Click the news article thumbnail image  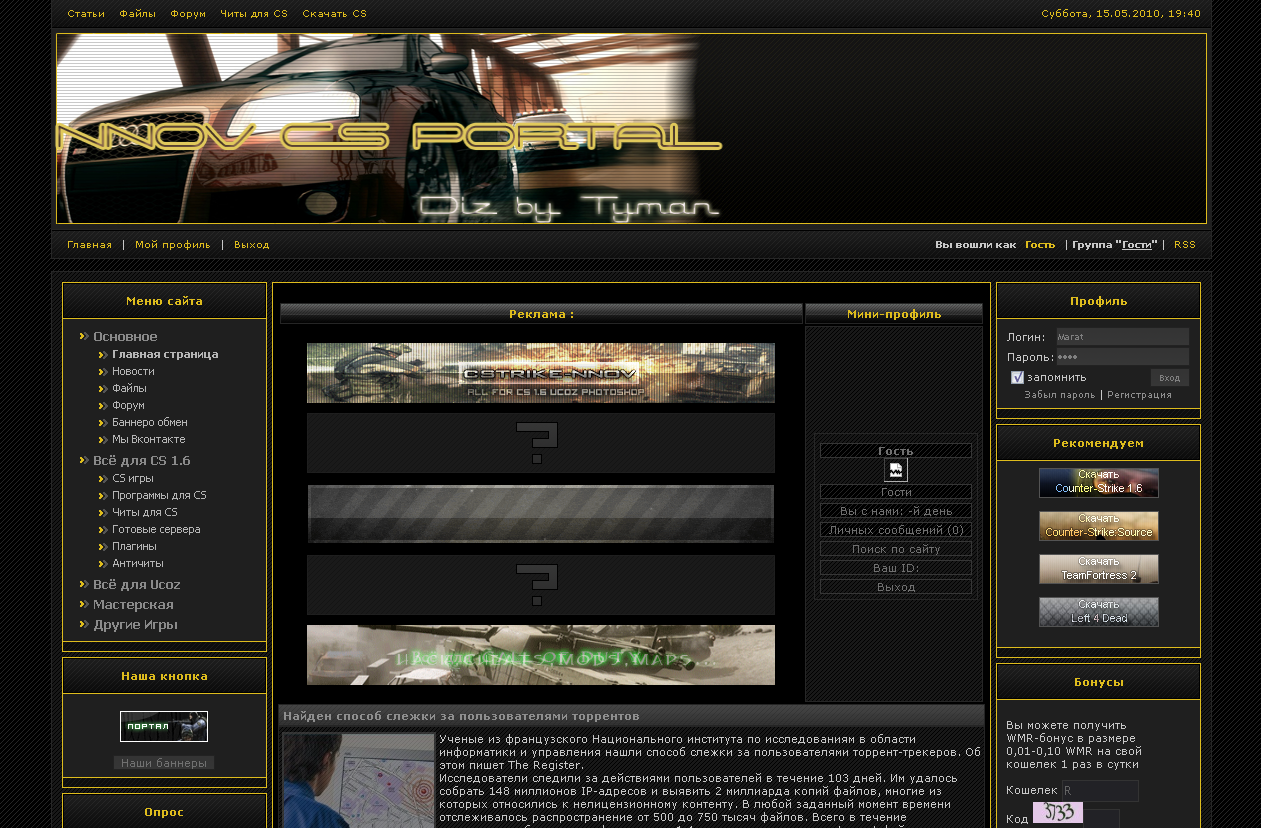(x=358, y=780)
